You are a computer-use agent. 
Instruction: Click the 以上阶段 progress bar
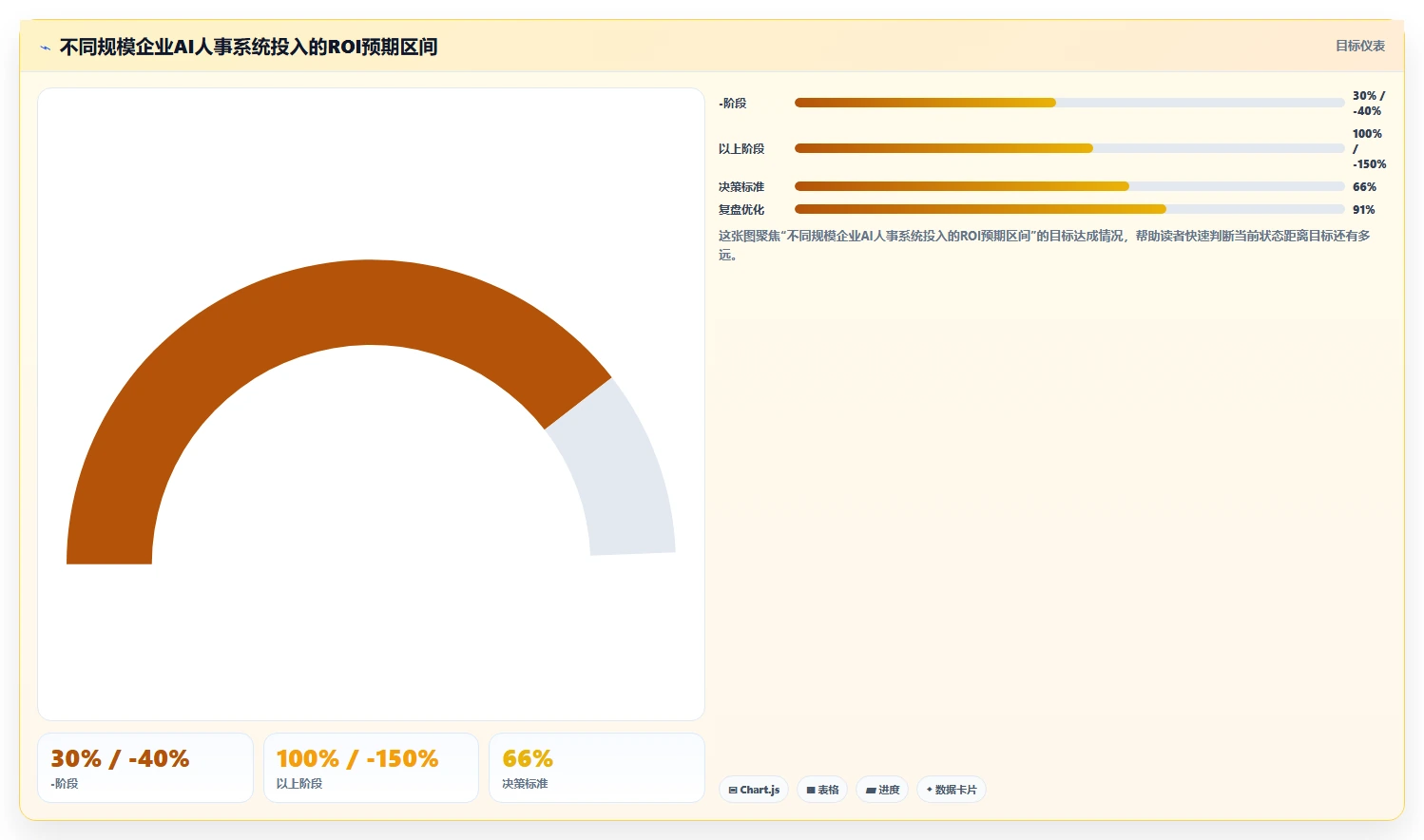[x=1069, y=148]
